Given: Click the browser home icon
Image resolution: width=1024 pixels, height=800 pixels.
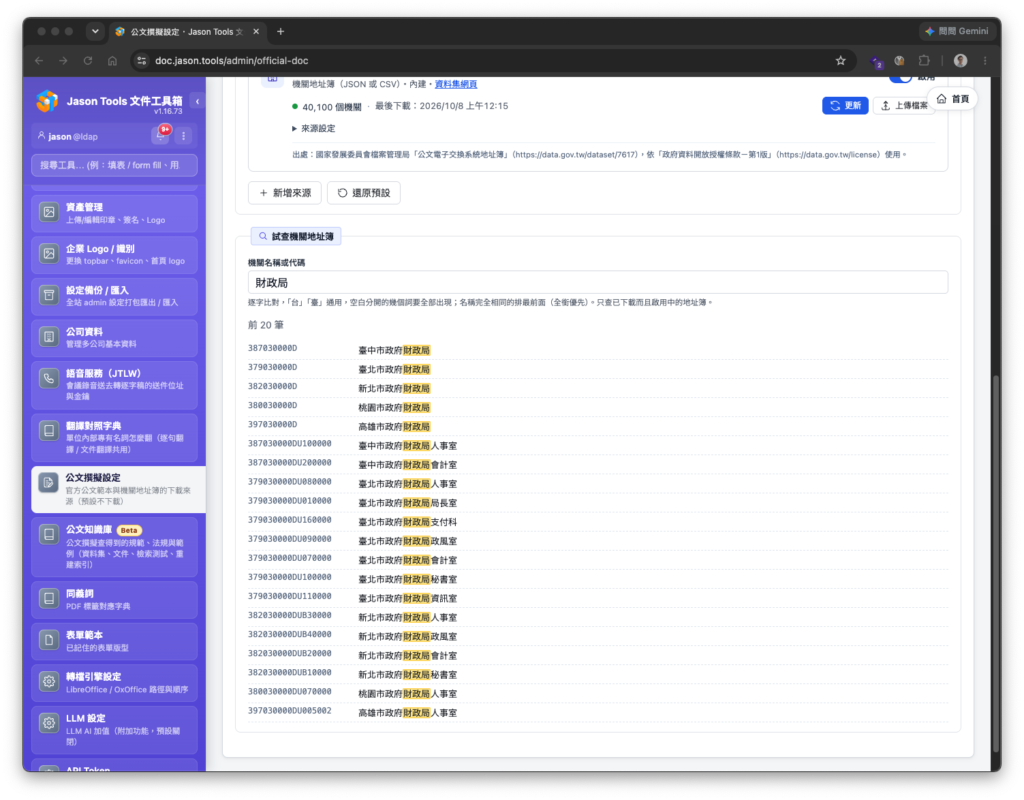Looking at the screenshot, I should [x=112, y=61].
